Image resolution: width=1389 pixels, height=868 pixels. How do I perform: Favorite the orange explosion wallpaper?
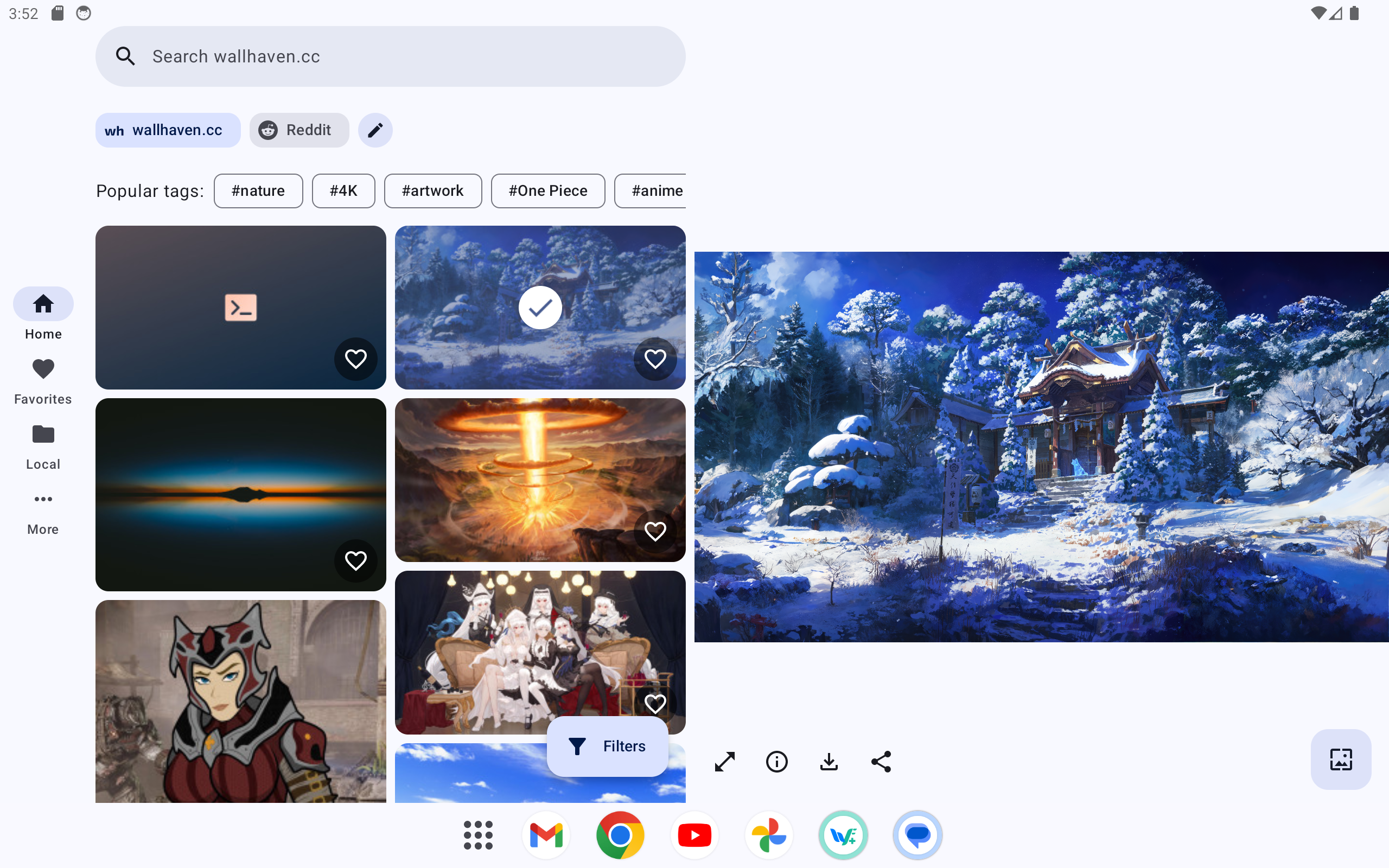655,531
